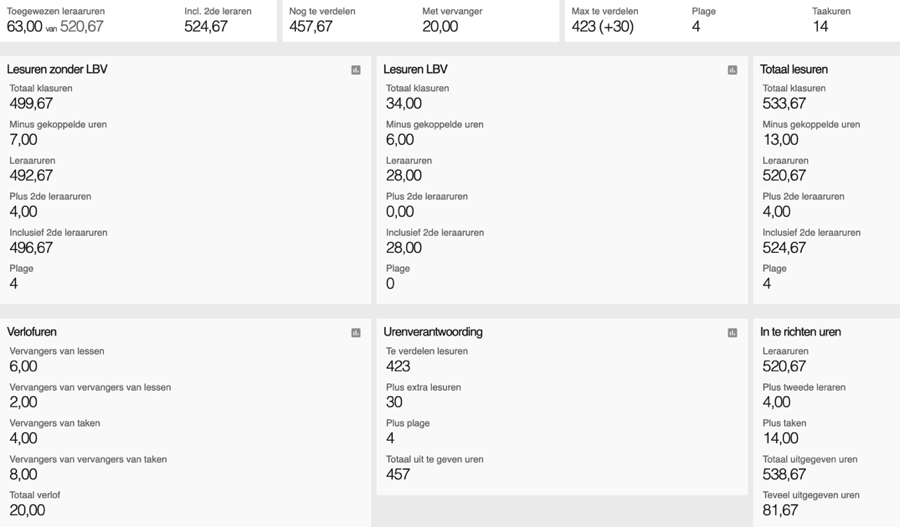Open Urenverantwoording panel chart icon

(x=732, y=333)
